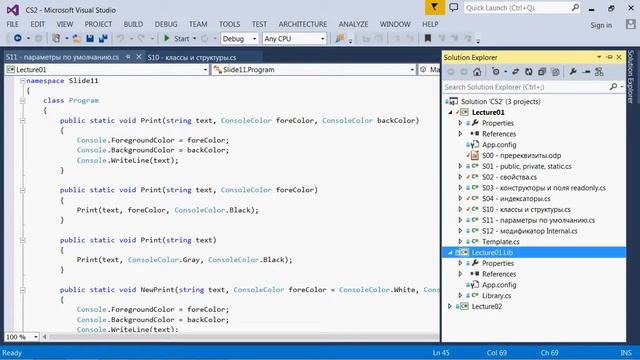Viewport: 640px width, 360px height.
Task: Switch to the S10 document tab
Action: [192, 57]
